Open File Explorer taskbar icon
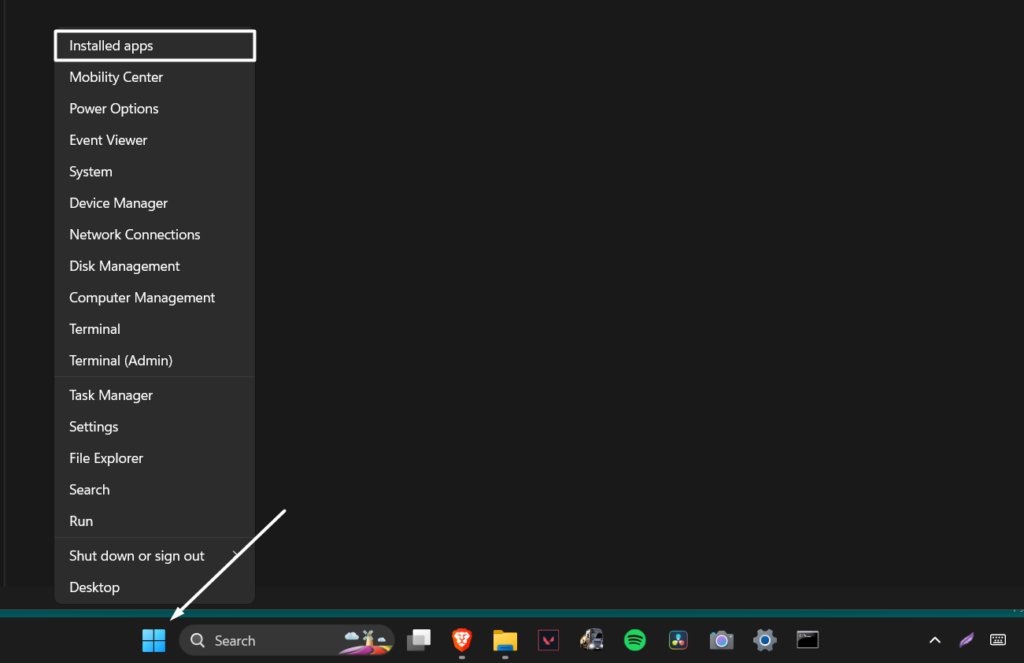 [505, 640]
